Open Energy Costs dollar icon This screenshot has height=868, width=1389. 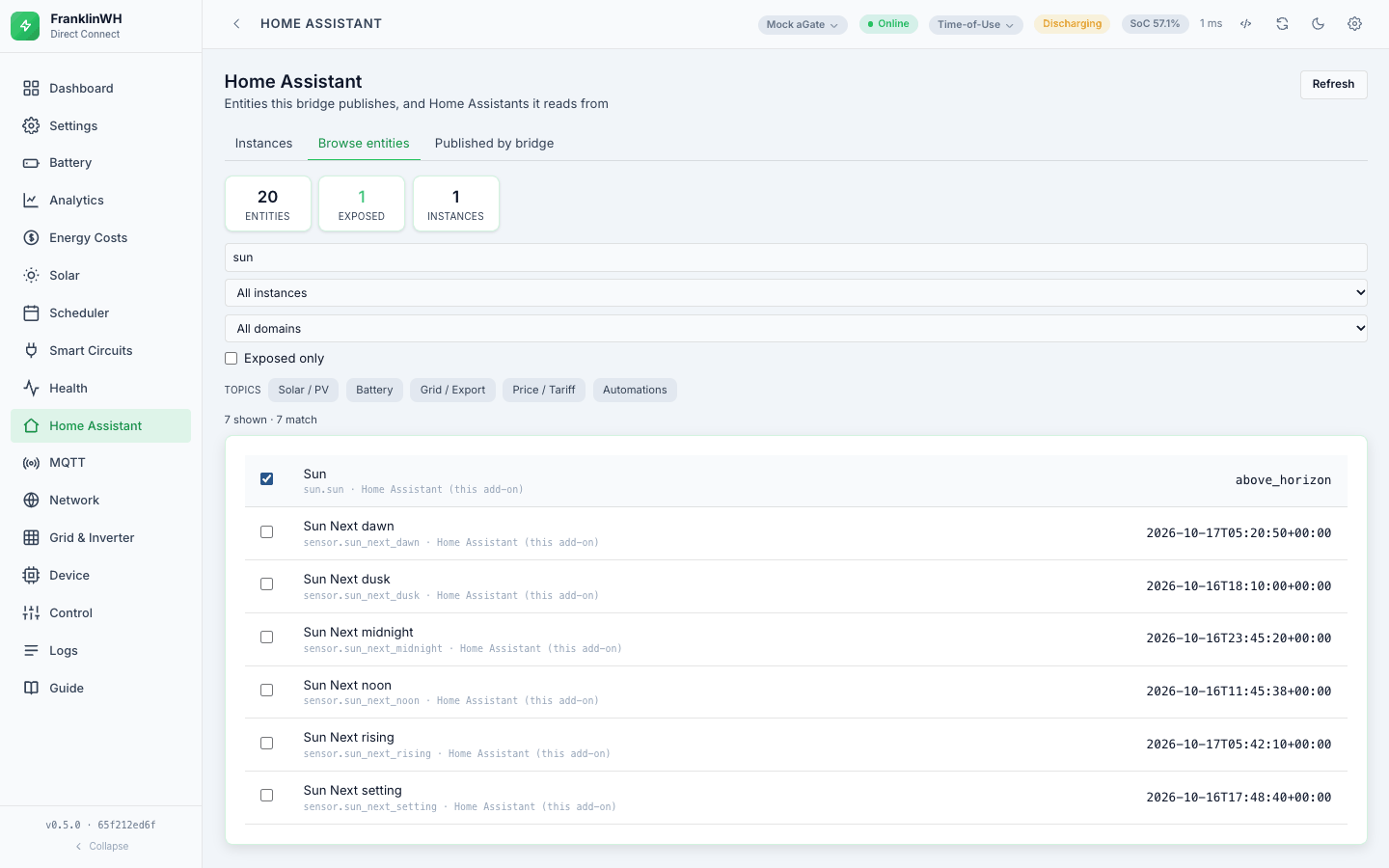pos(31,238)
